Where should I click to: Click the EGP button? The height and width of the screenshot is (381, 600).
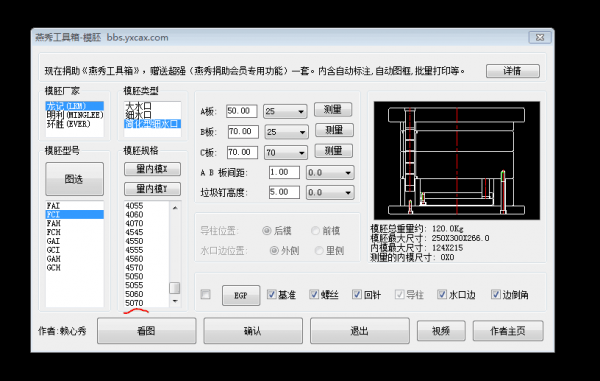click(x=241, y=295)
